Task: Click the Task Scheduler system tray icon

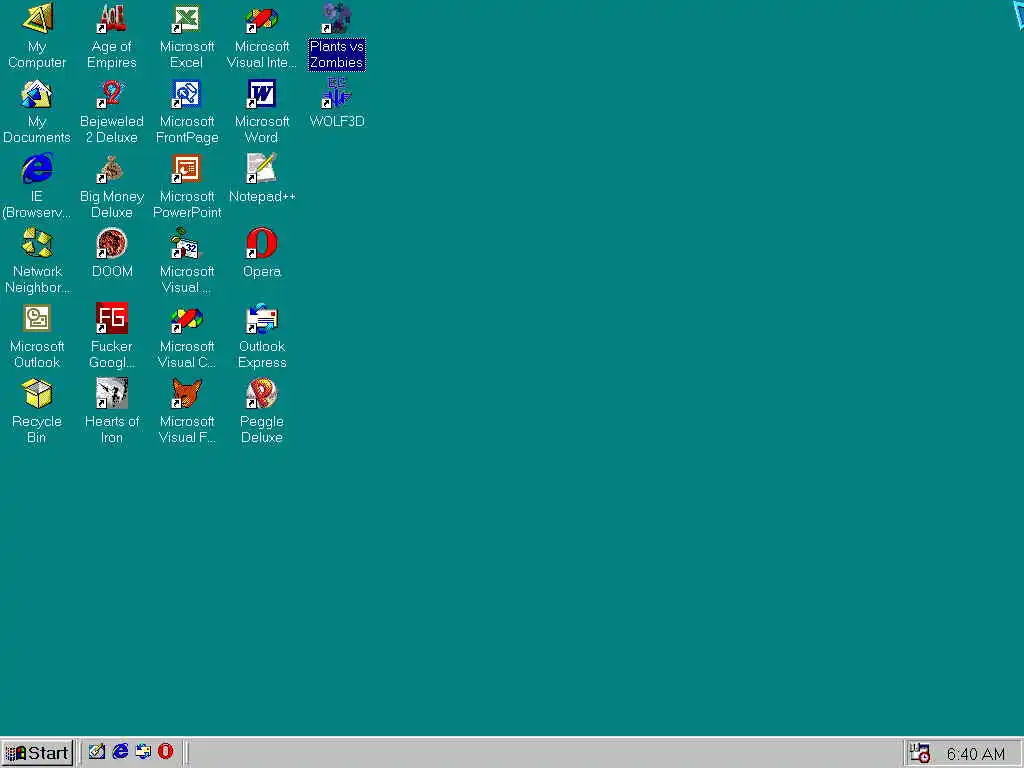Action: coord(920,753)
